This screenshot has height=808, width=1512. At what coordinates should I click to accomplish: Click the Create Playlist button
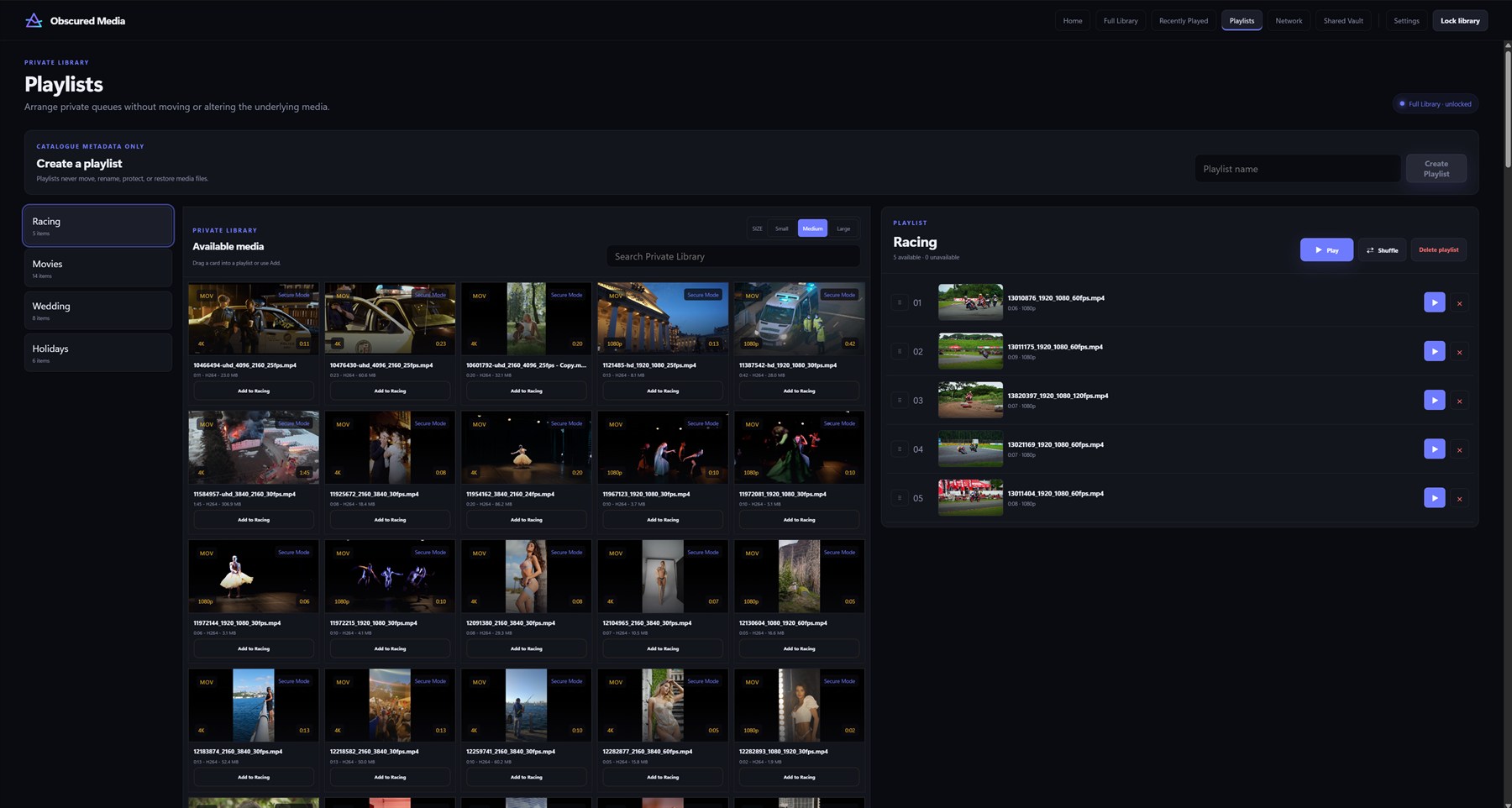(1436, 169)
